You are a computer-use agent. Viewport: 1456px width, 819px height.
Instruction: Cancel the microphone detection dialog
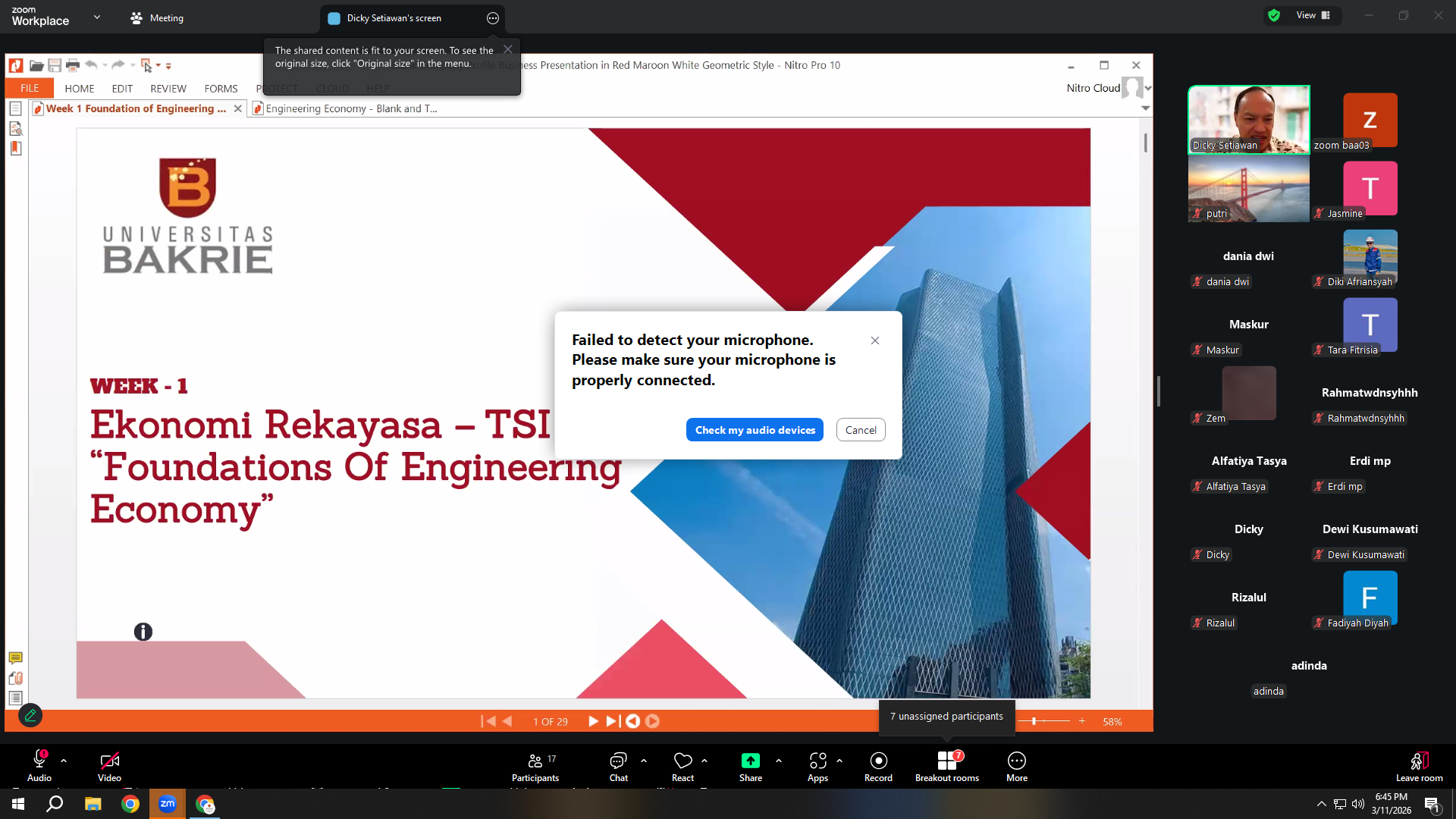861,430
